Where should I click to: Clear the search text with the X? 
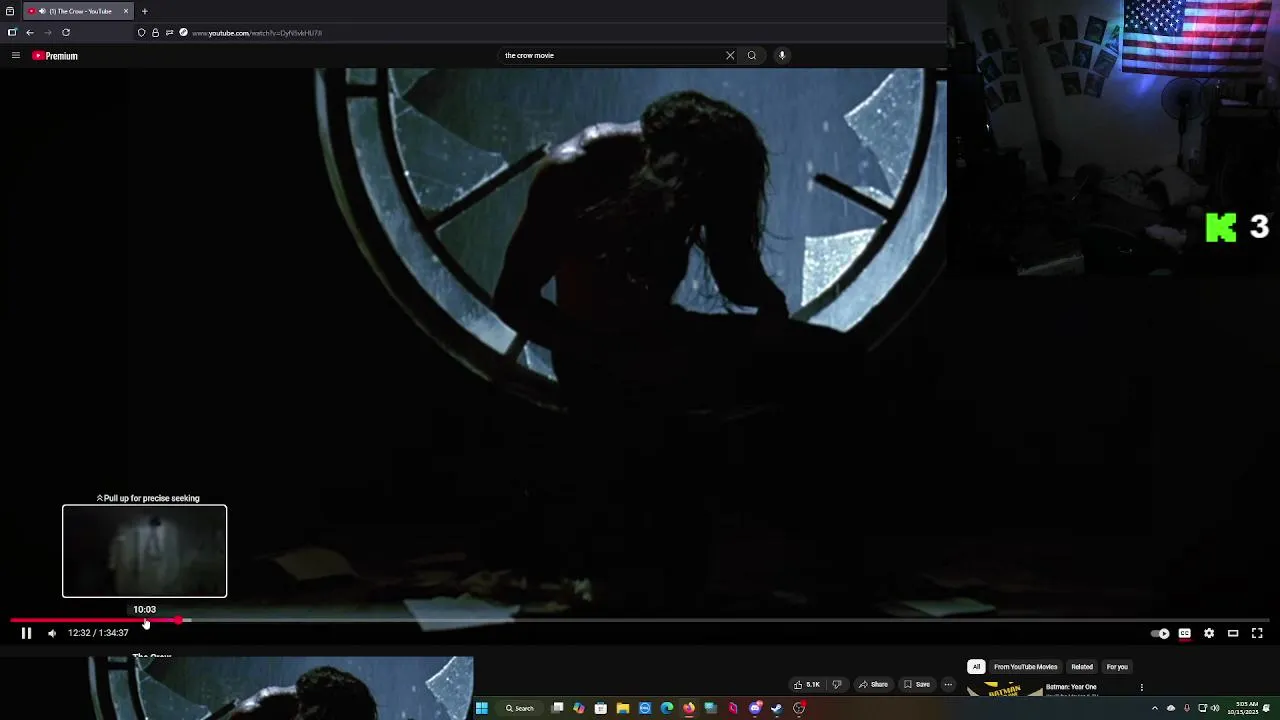click(730, 55)
